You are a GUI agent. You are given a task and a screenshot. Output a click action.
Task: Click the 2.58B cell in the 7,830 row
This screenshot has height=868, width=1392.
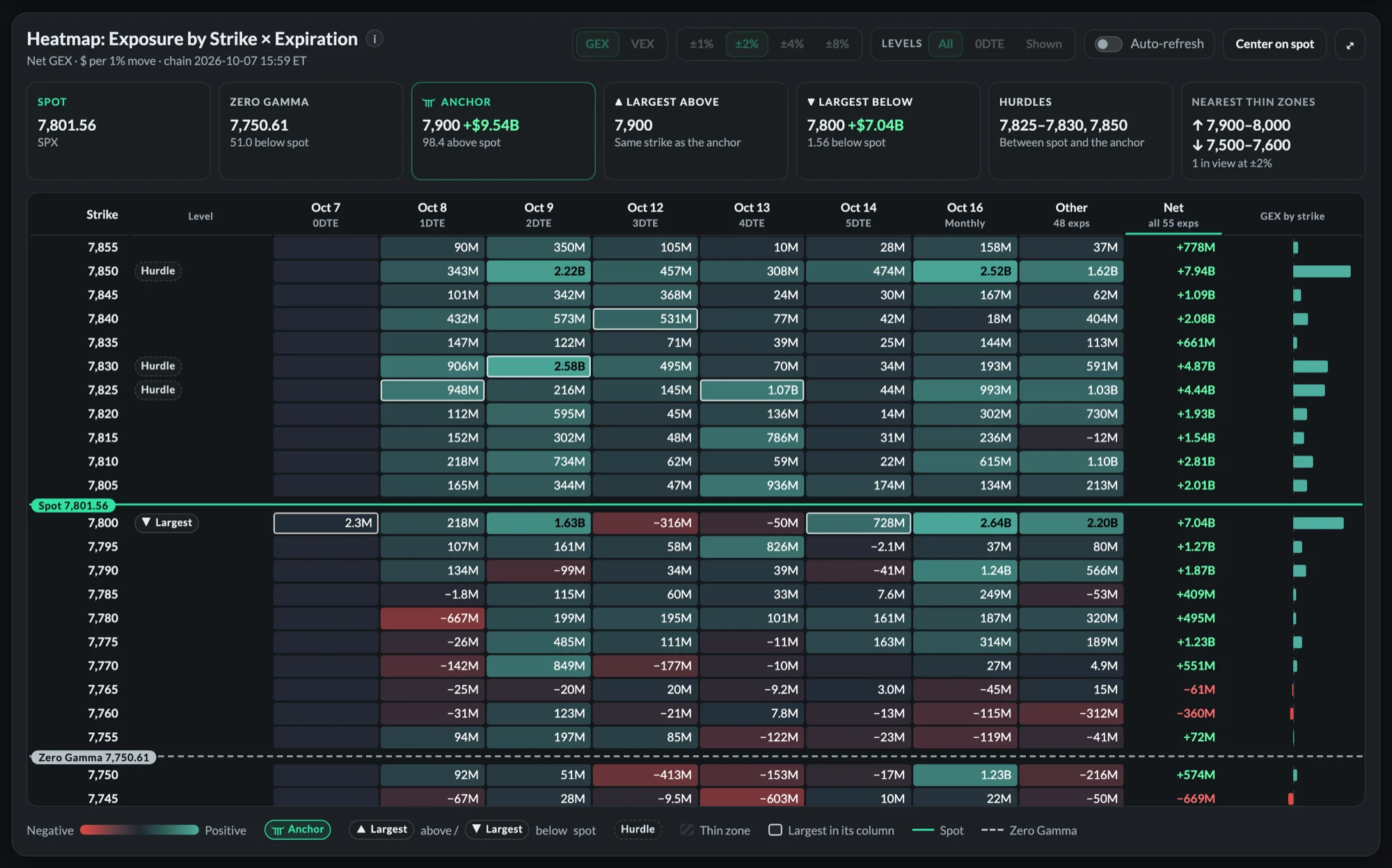pos(539,366)
